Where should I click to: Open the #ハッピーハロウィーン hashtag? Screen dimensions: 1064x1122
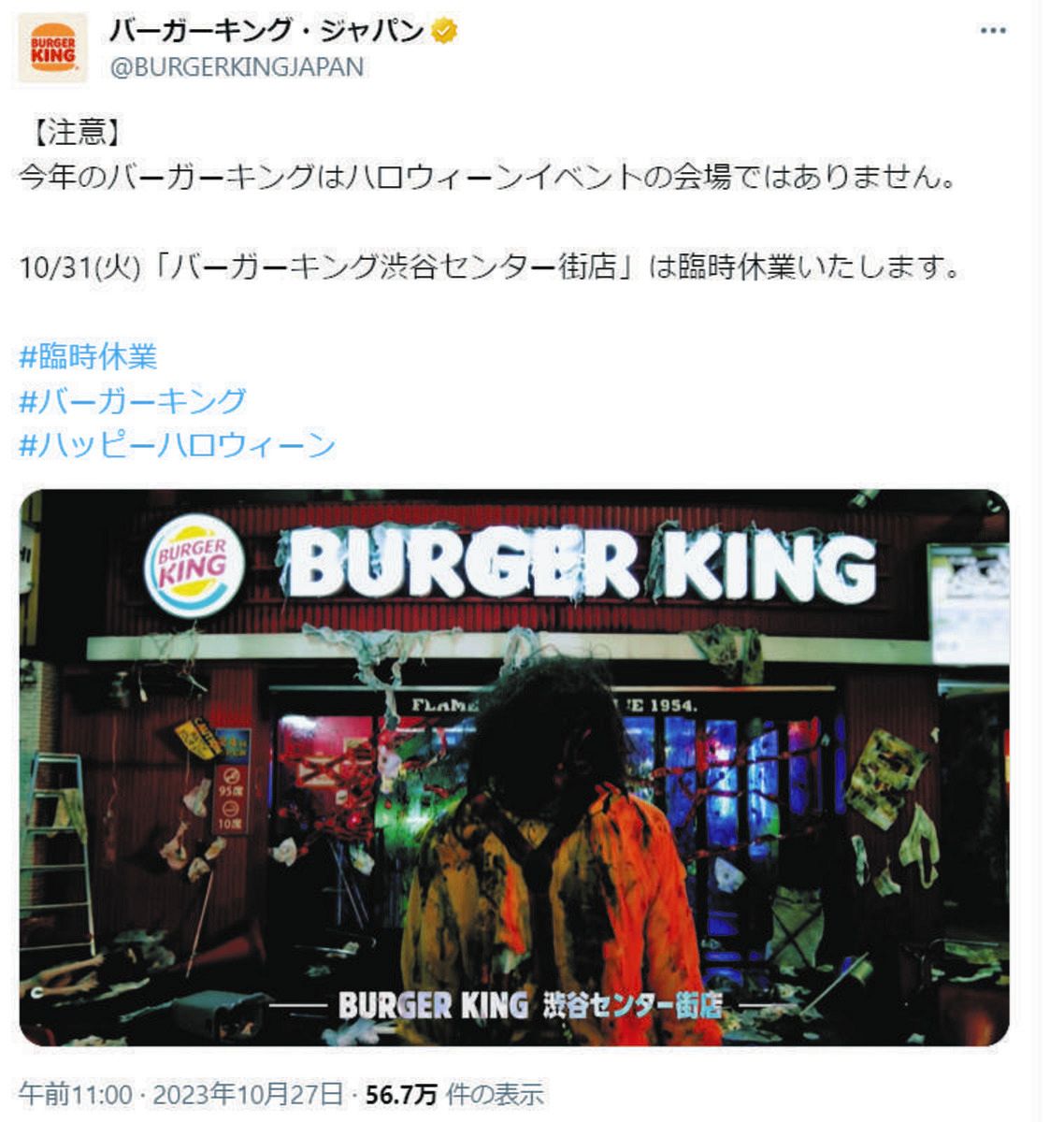[178, 444]
